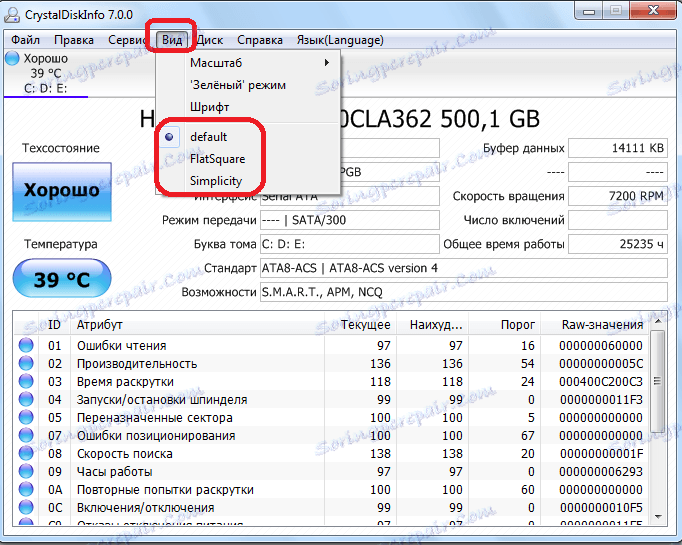Viewport: 682px width, 545px height.
Task: Open the Файл menu
Action: pos(25,40)
